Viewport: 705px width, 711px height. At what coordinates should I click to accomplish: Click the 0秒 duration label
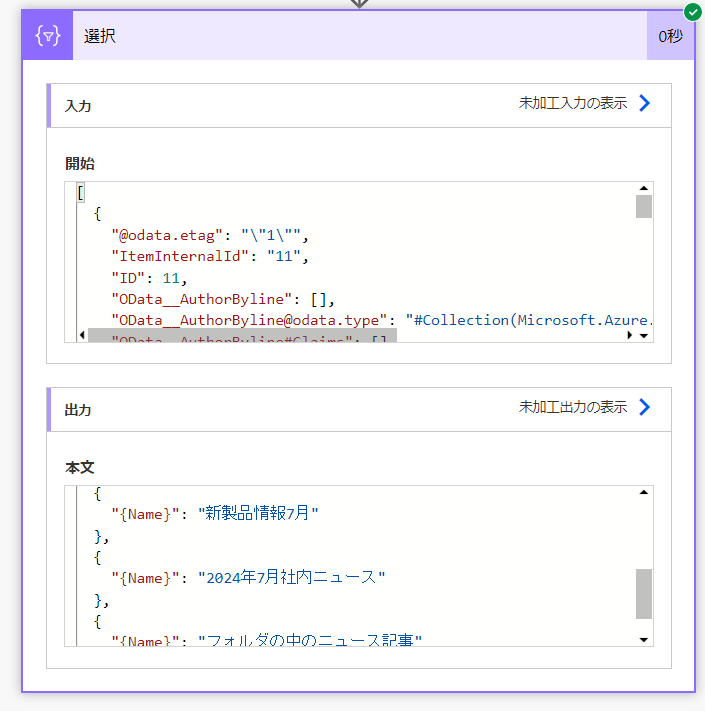tap(670, 36)
